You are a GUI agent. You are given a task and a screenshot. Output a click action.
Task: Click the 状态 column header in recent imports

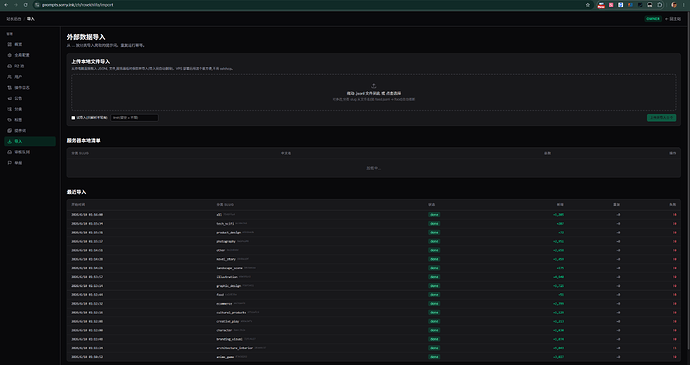point(432,204)
